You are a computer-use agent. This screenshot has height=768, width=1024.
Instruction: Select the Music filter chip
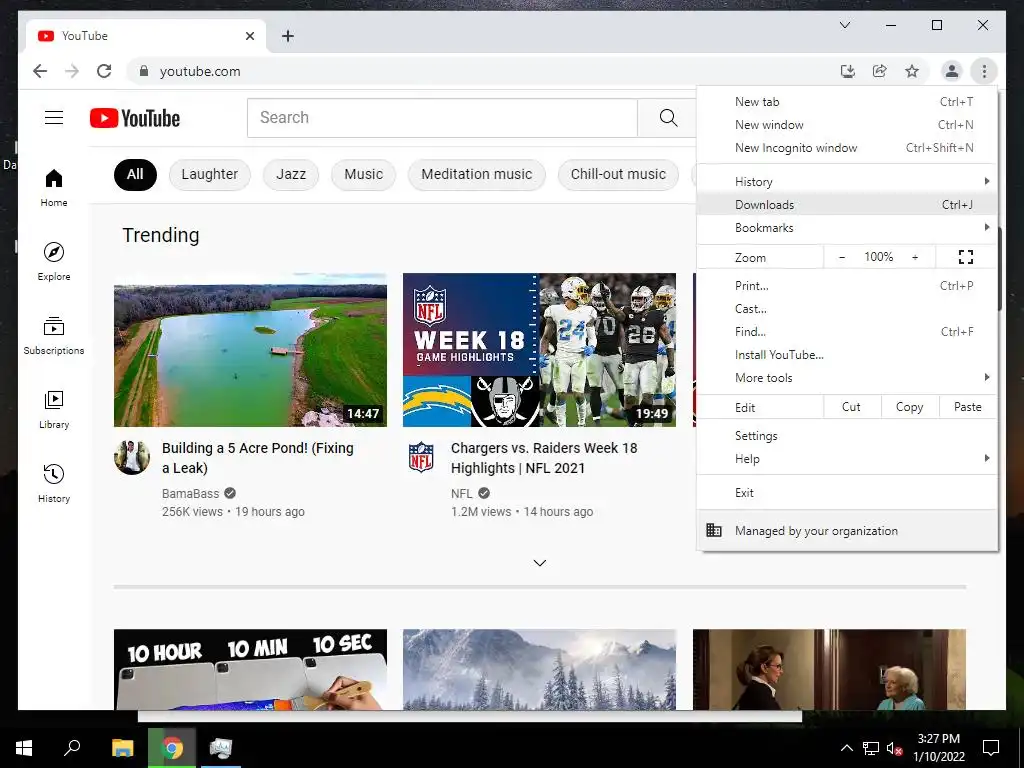point(363,174)
